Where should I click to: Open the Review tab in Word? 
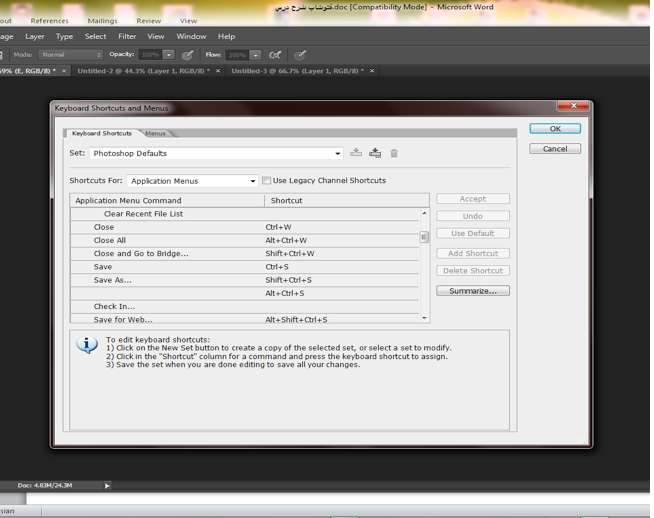tap(148, 21)
